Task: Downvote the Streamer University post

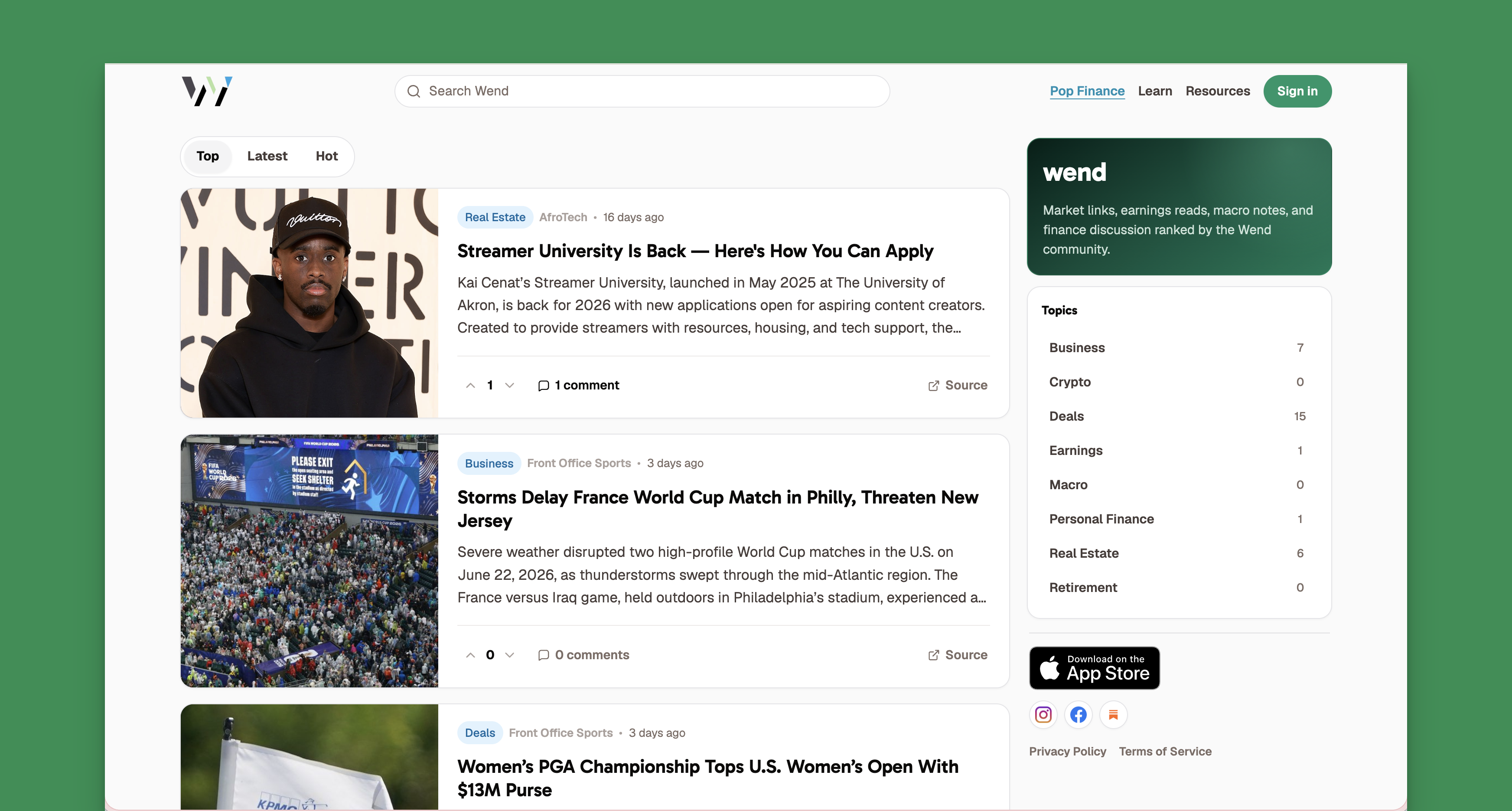Action: 509,385
